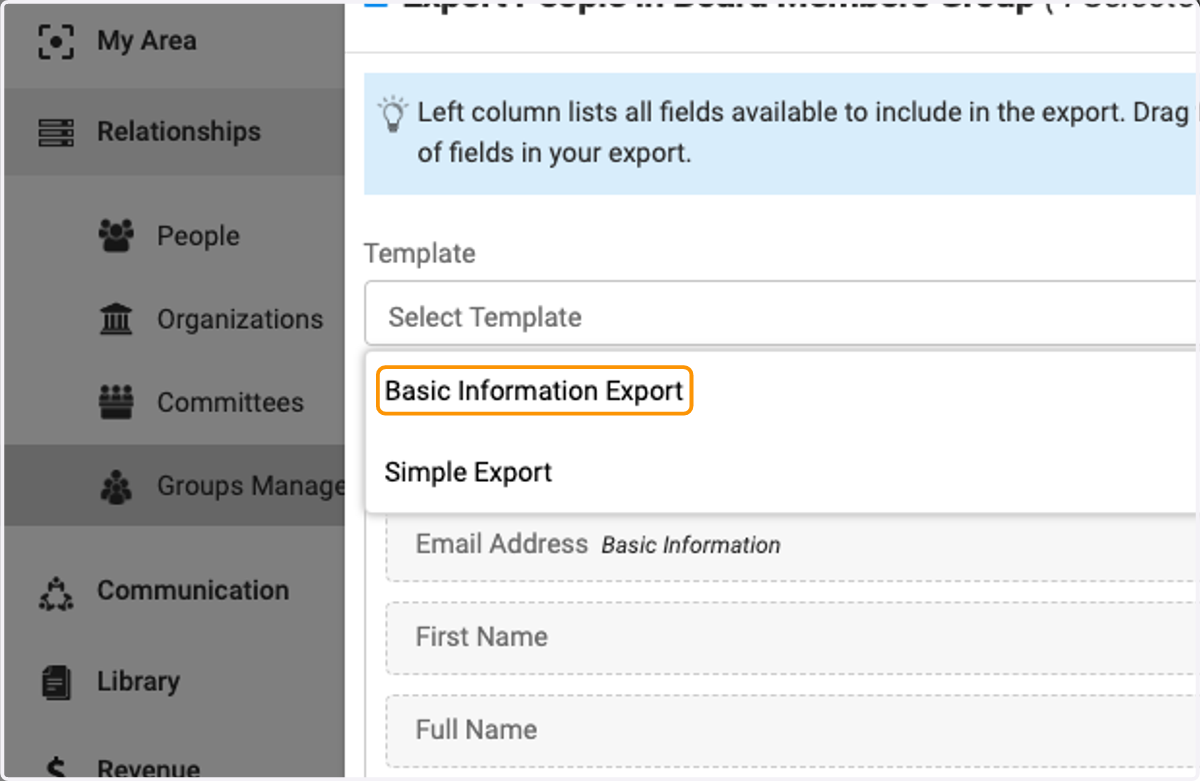
Task: Click the People group icon
Action: click(117, 236)
